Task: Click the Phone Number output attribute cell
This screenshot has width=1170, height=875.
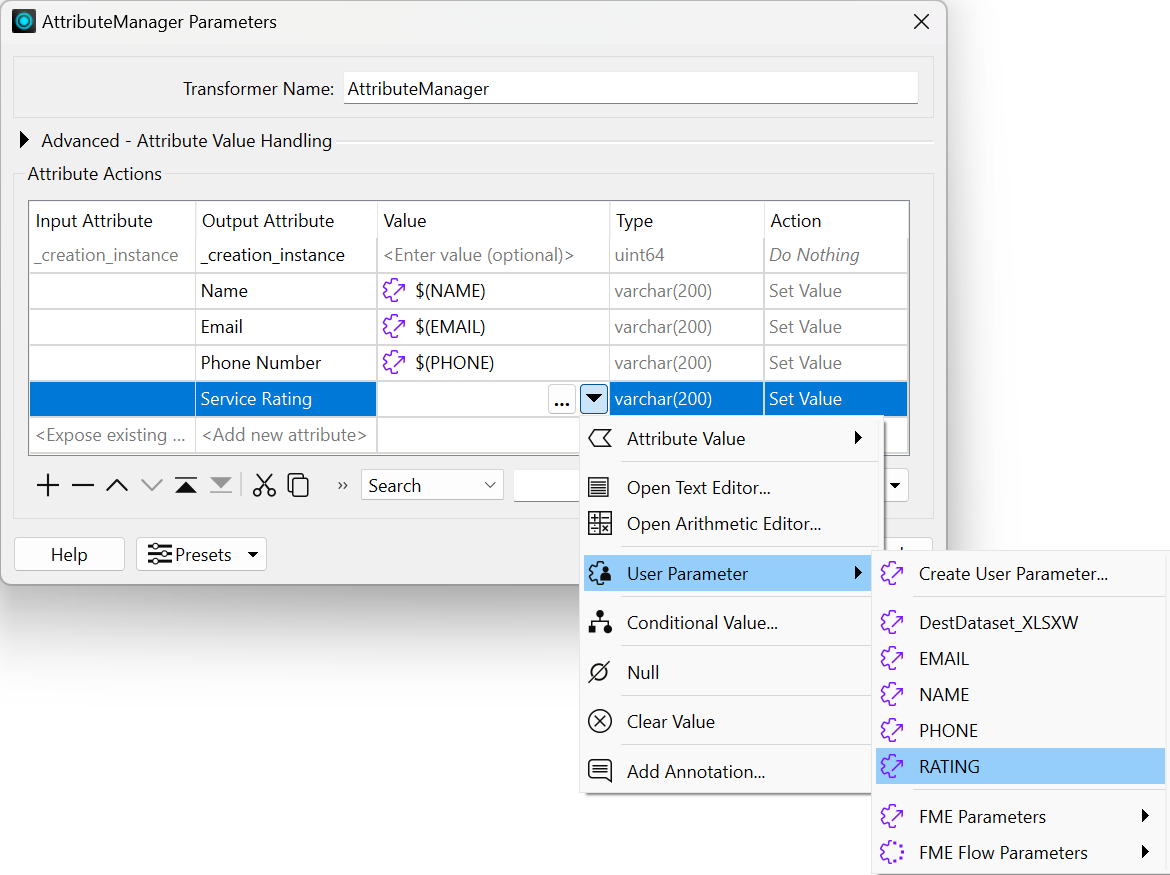Action: [x=286, y=363]
